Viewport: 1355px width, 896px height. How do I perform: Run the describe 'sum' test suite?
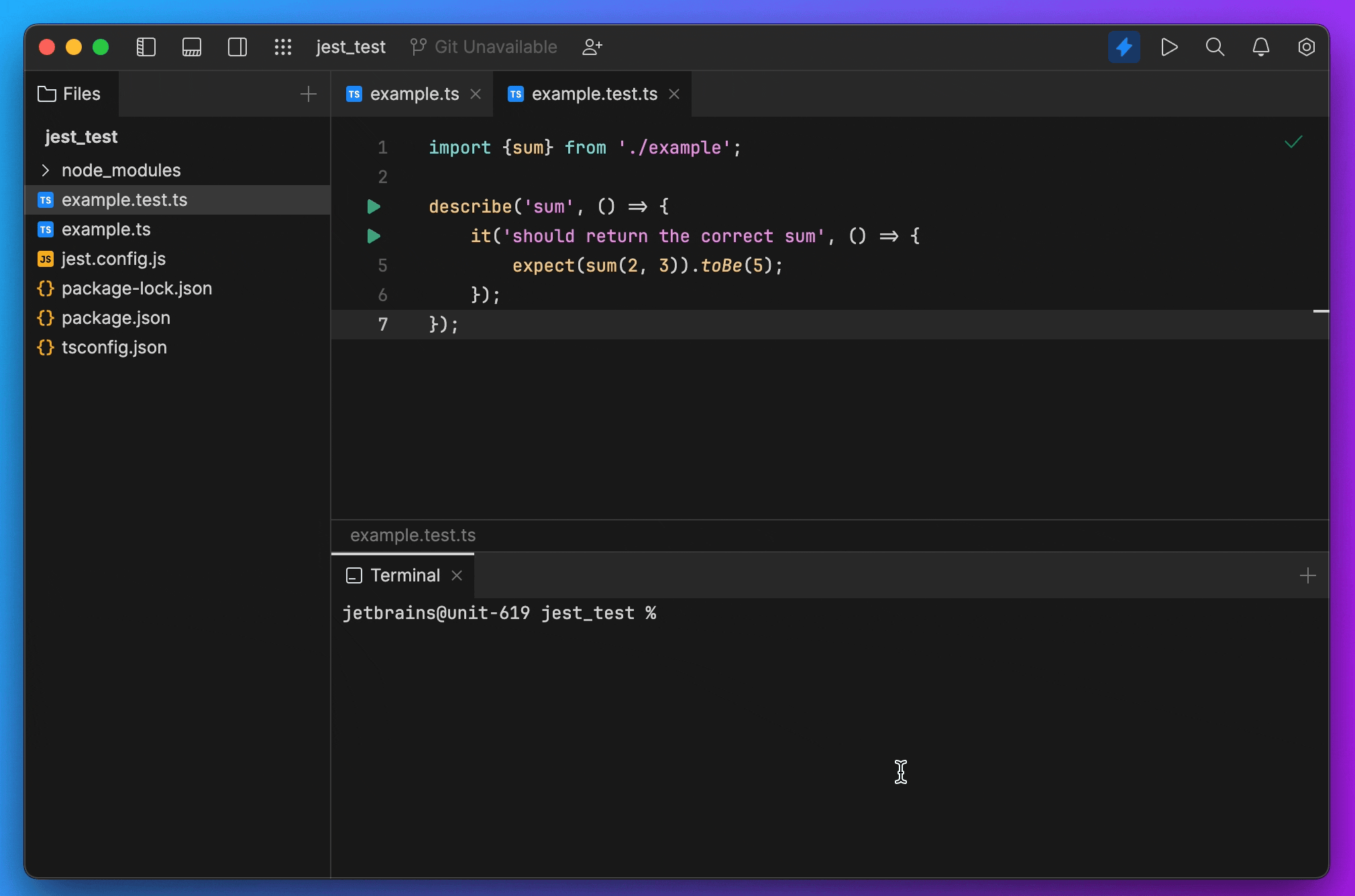[x=374, y=207]
